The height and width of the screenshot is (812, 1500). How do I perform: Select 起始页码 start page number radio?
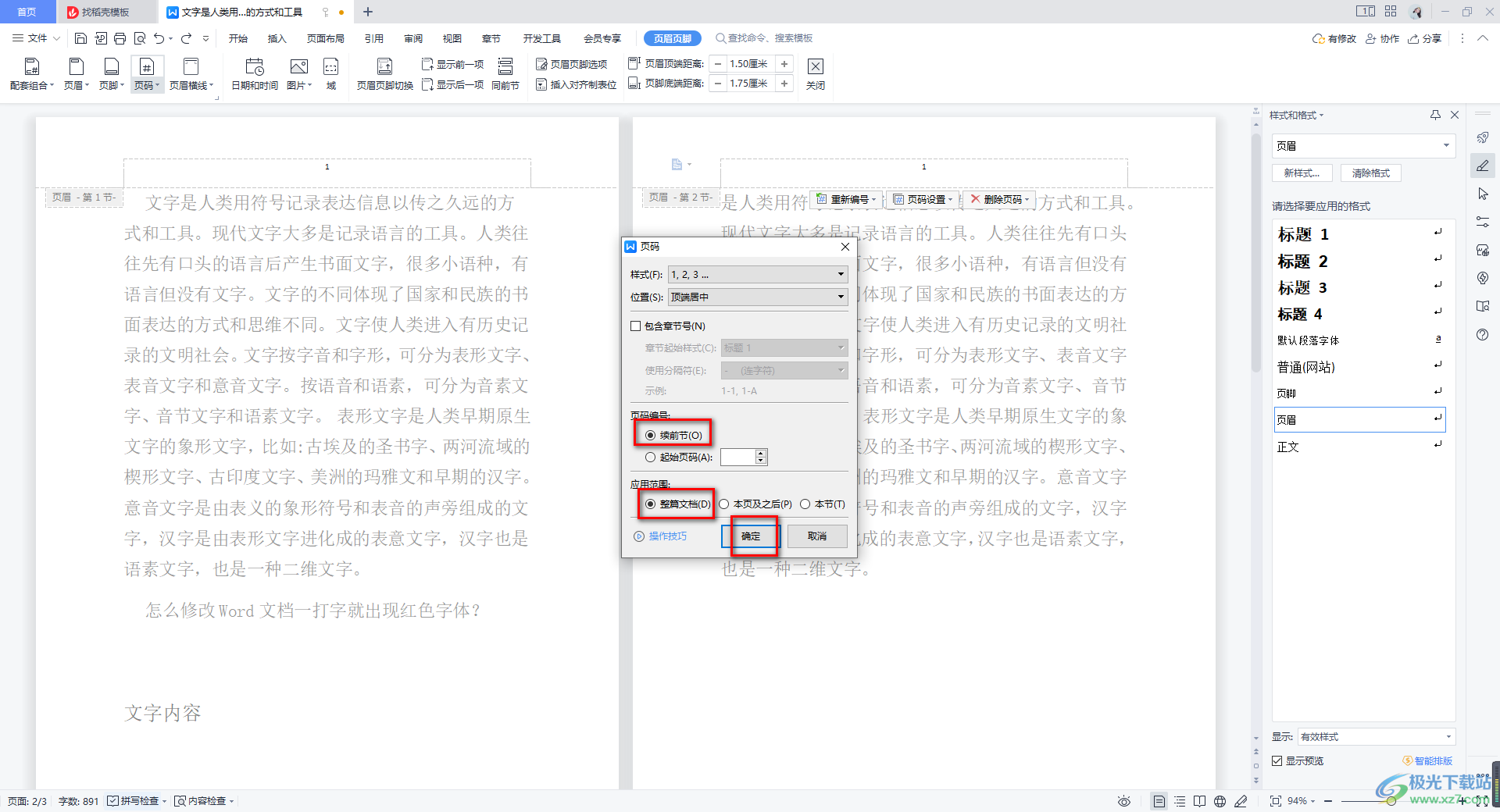point(651,458)
